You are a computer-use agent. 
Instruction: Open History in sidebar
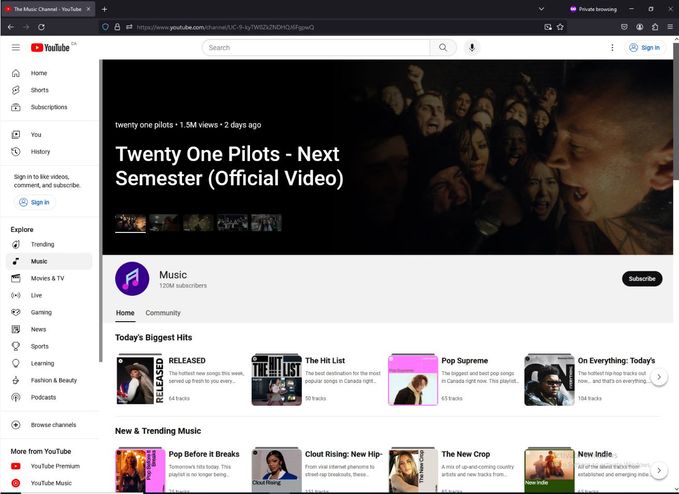pos(48,152)
